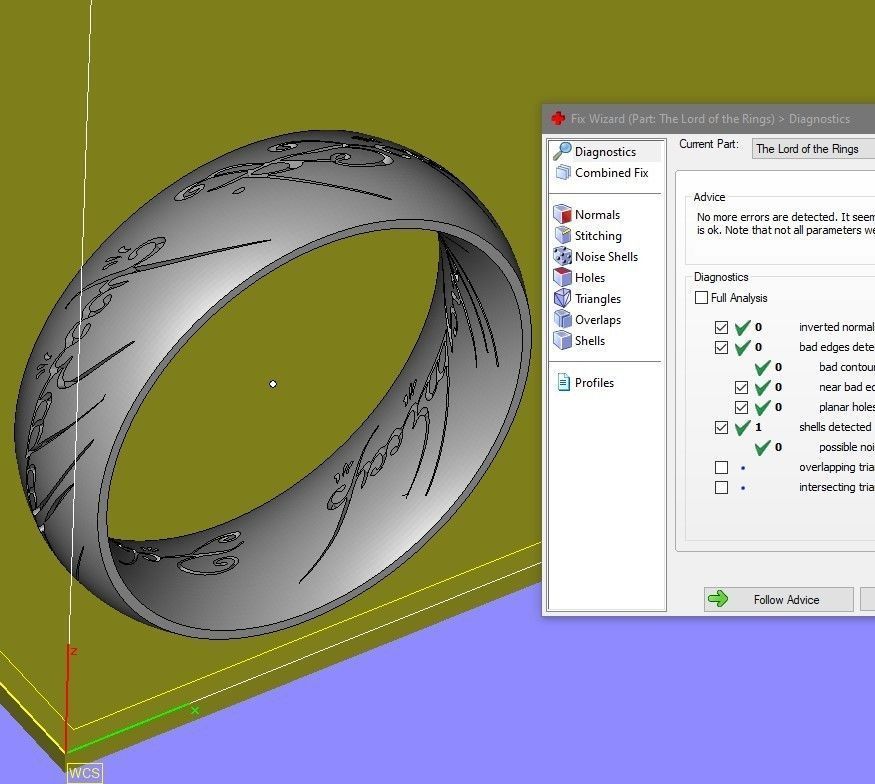Uncheck the bad edges detected checkbox
Image resolution: width=875 pixels, height=784 pixels.
click(721, 347)
